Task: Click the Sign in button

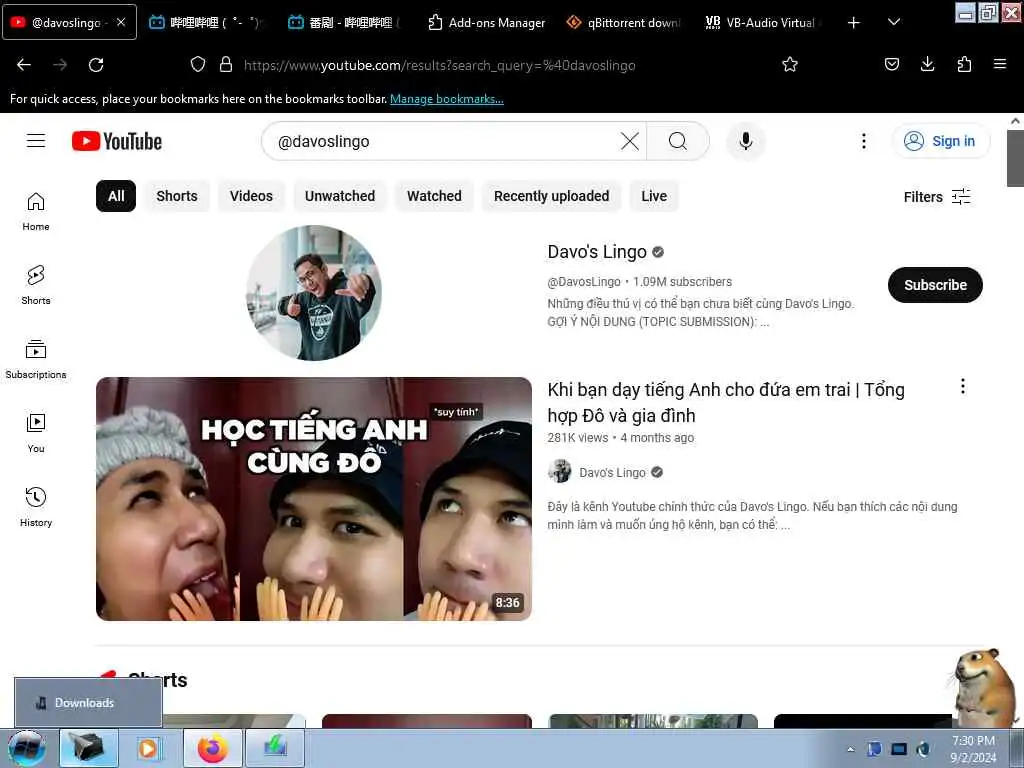Action: [x=940, y=141]
